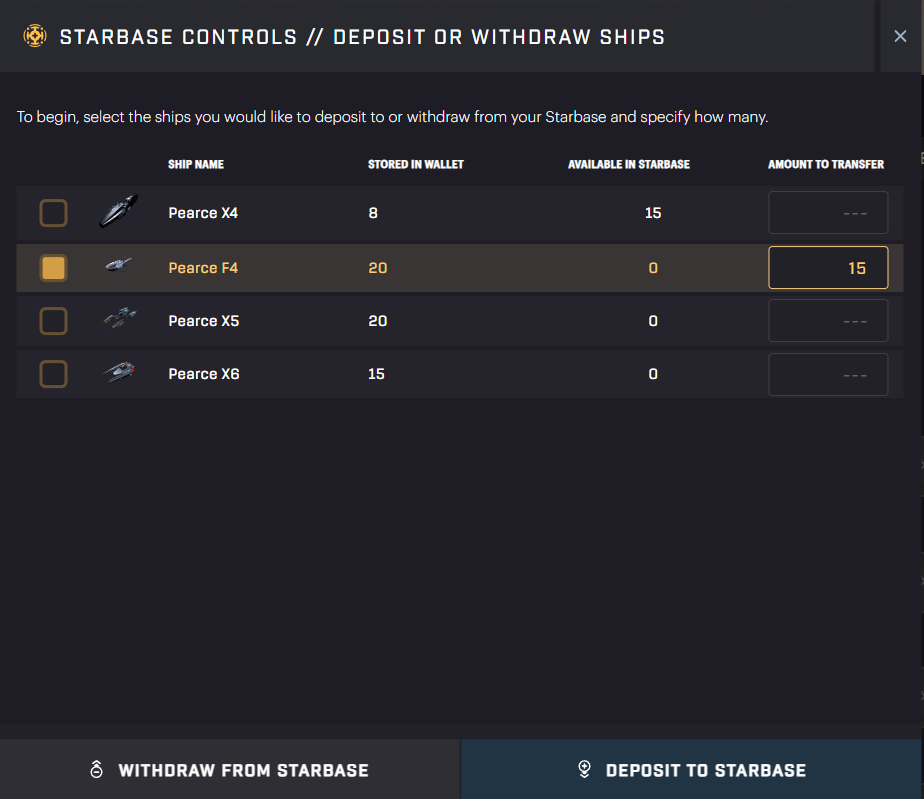Click the Pearce X6 amount to transfer field
The width and height of the screenshot is (924, 799).
tap(828, 374)
